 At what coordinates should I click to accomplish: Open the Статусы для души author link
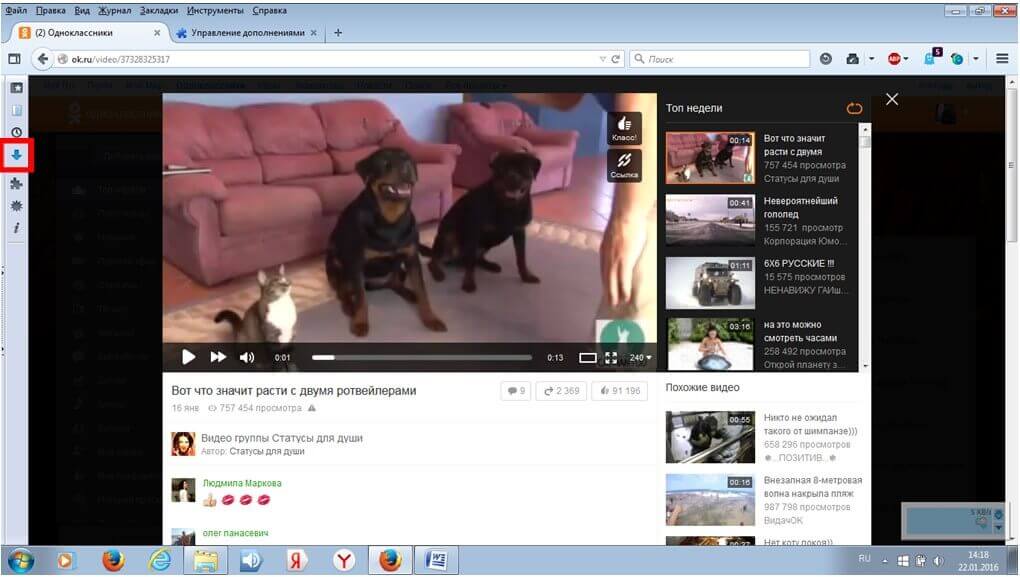point(267,451)
